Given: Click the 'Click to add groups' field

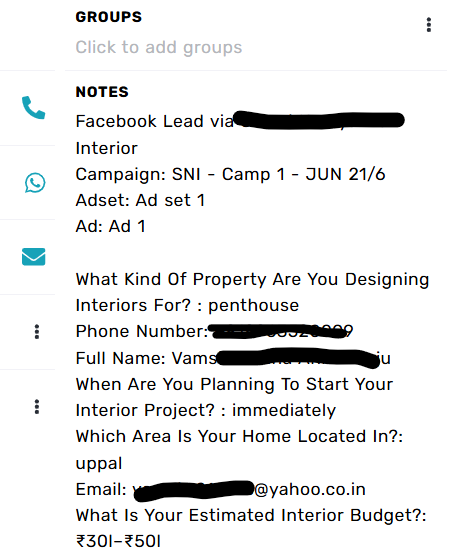Looking at the screenshot, I should pyautogui.click(x=159, y=47).
